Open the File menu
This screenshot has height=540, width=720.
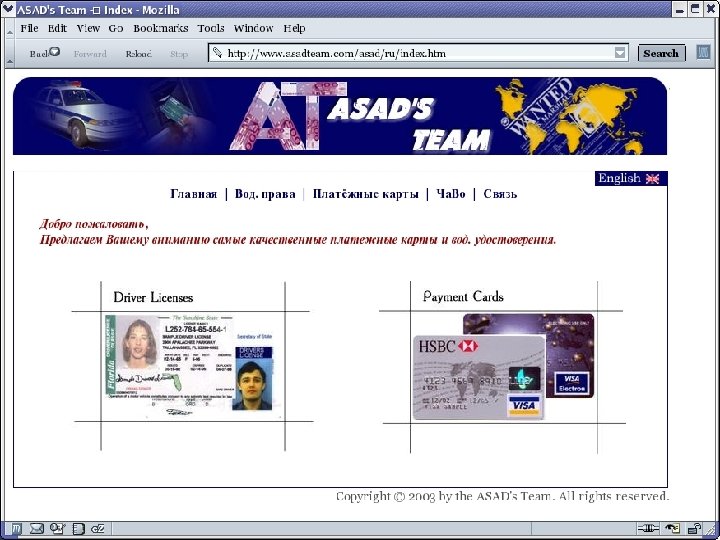click(x=29, y=28)
